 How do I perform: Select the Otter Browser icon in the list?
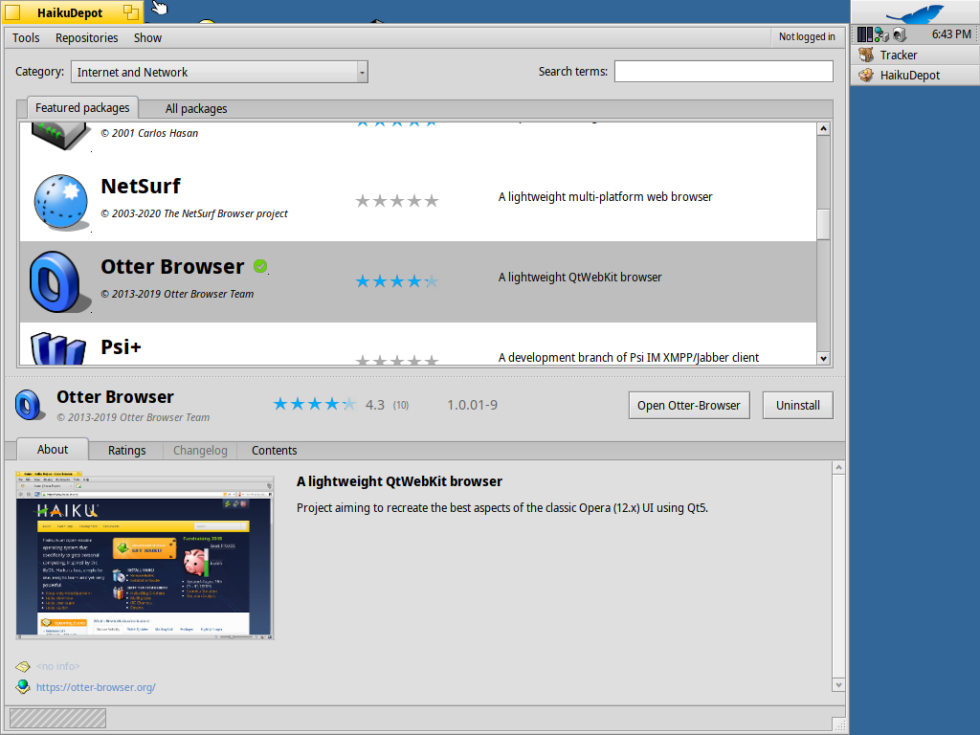coord(58,280)
